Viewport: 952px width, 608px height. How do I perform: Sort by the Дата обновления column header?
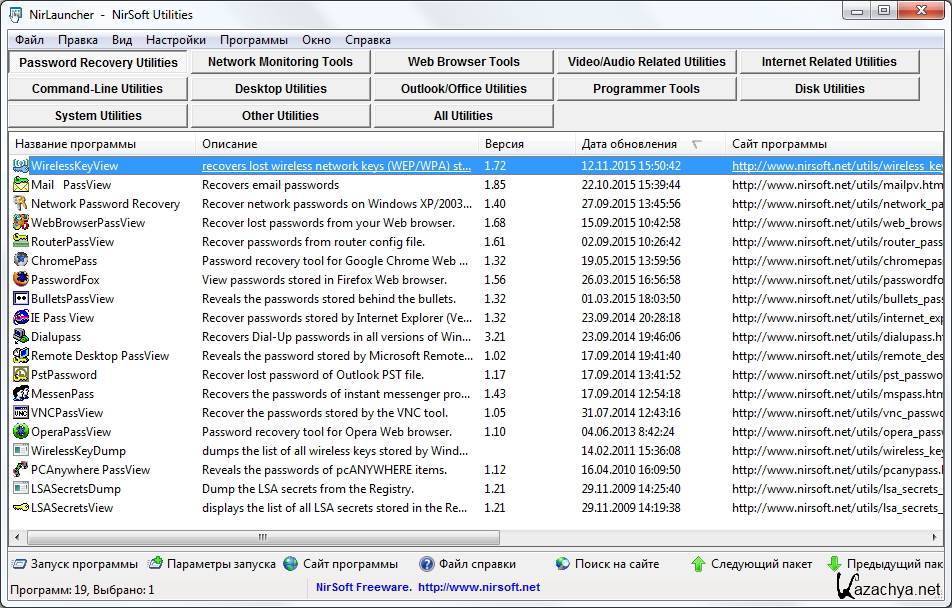[x=630, y=144]
